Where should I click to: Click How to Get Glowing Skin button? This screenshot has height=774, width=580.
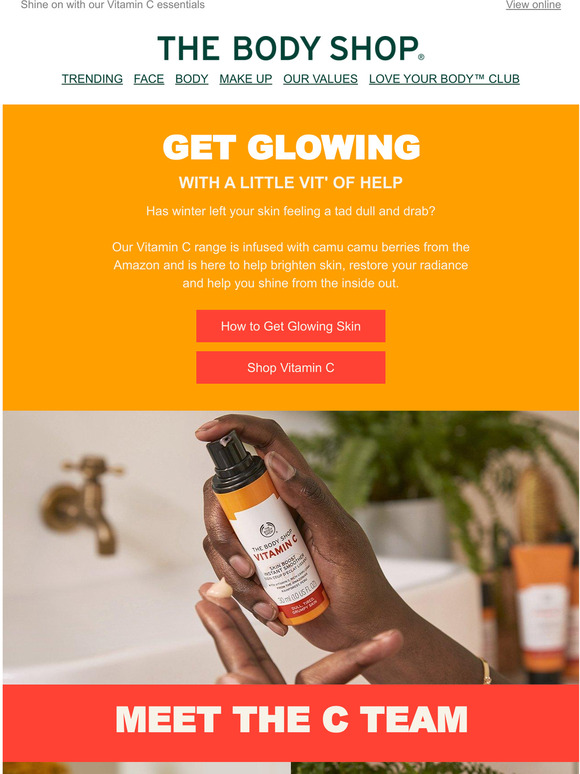click(x=291, y=326)
